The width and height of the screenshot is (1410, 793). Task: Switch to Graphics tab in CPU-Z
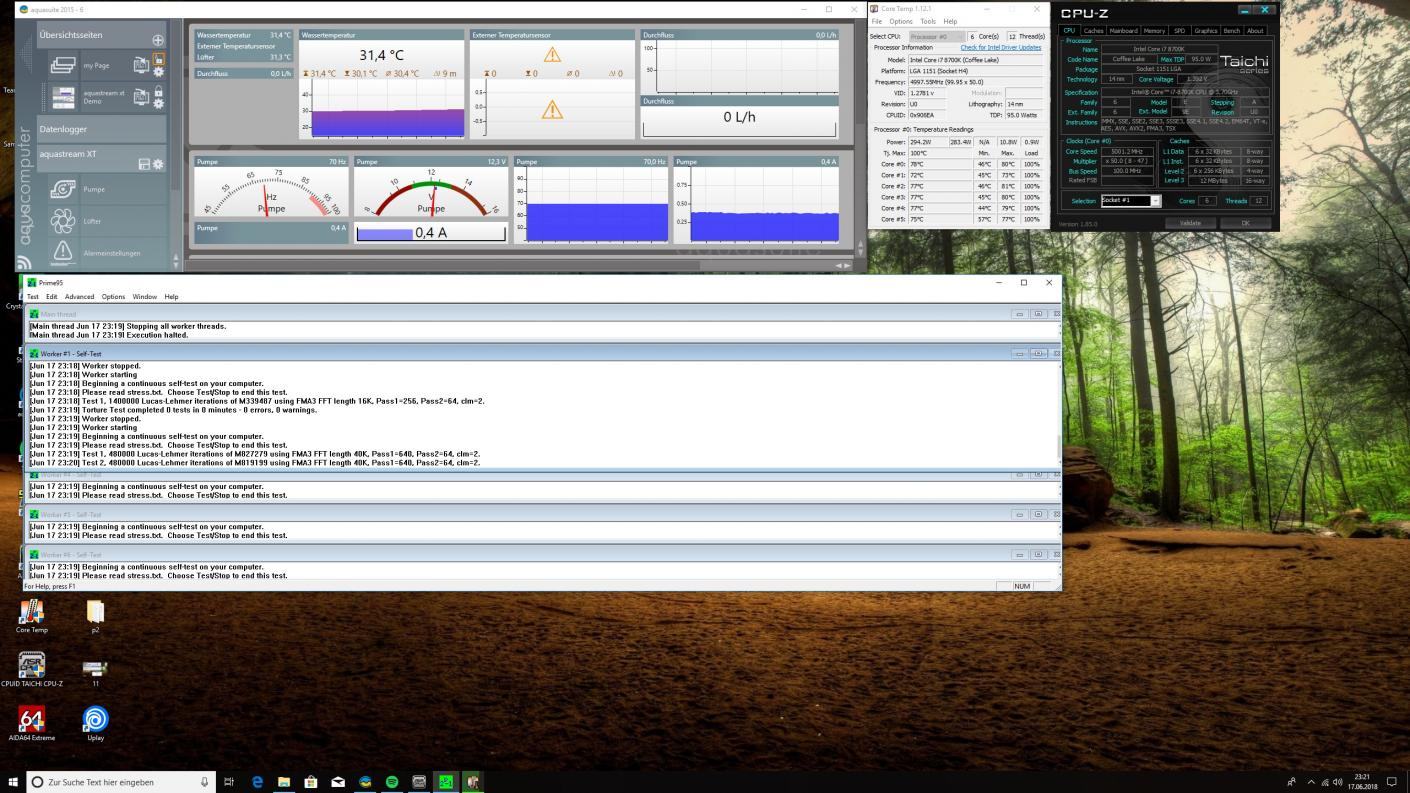(x=1206, y=30)
